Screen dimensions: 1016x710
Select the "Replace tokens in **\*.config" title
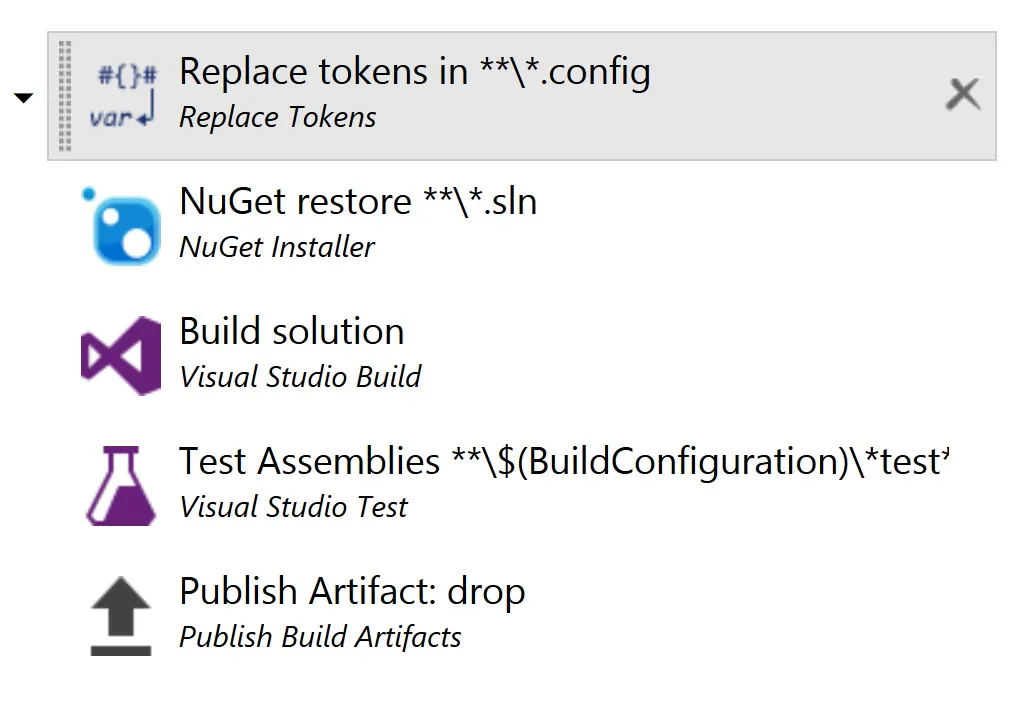(x=414, y=72)
